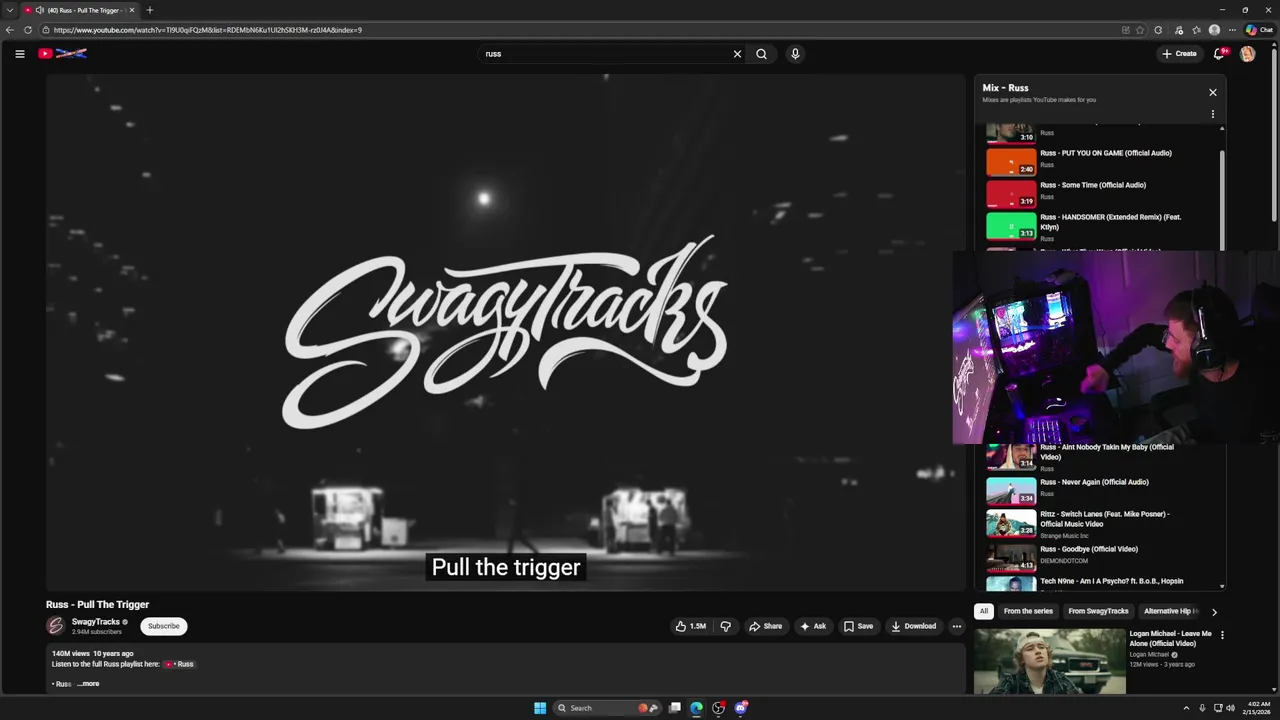Open the Windows Start menu
The width and height of the screenshot is (1280, 720).
[x=540, y=708]
